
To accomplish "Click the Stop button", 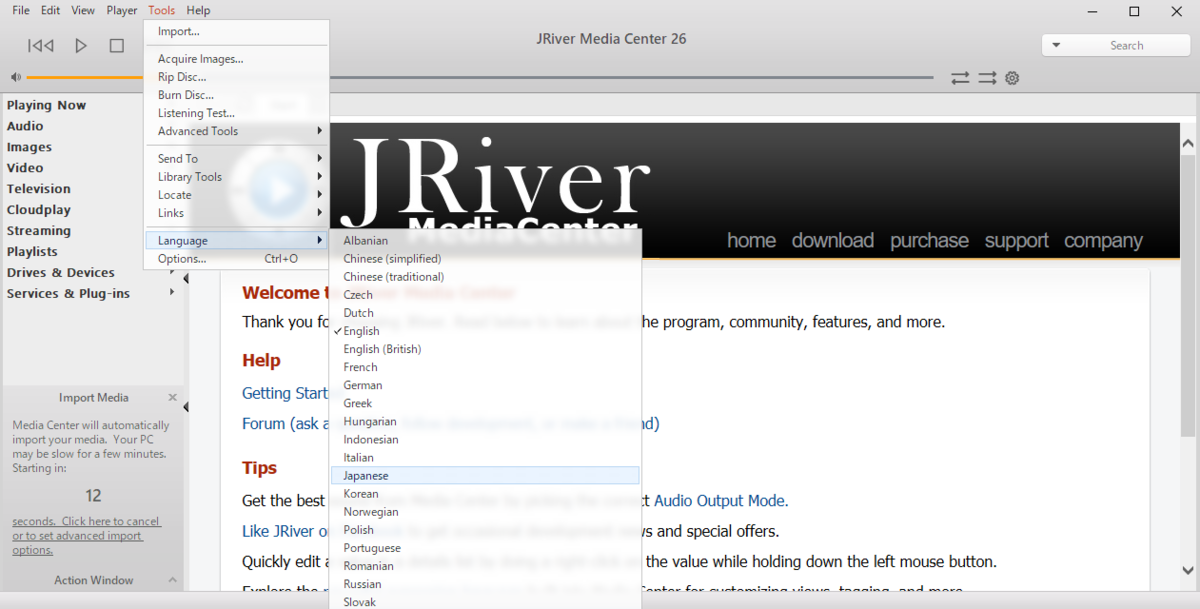I will coord(116,45).
